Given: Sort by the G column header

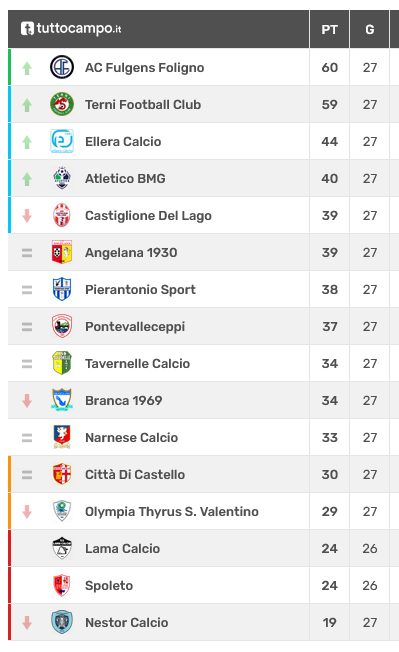Looking at the screenshot, I should point(369,30).
